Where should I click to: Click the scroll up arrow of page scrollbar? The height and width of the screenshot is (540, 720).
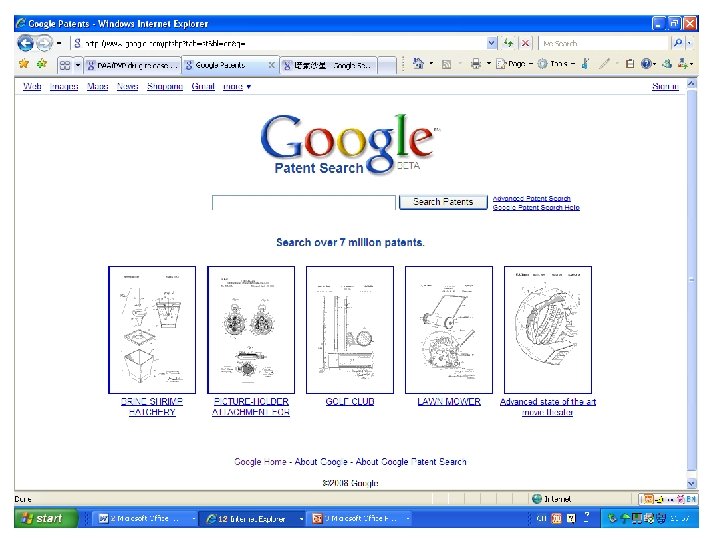click(x=692, y=84)
